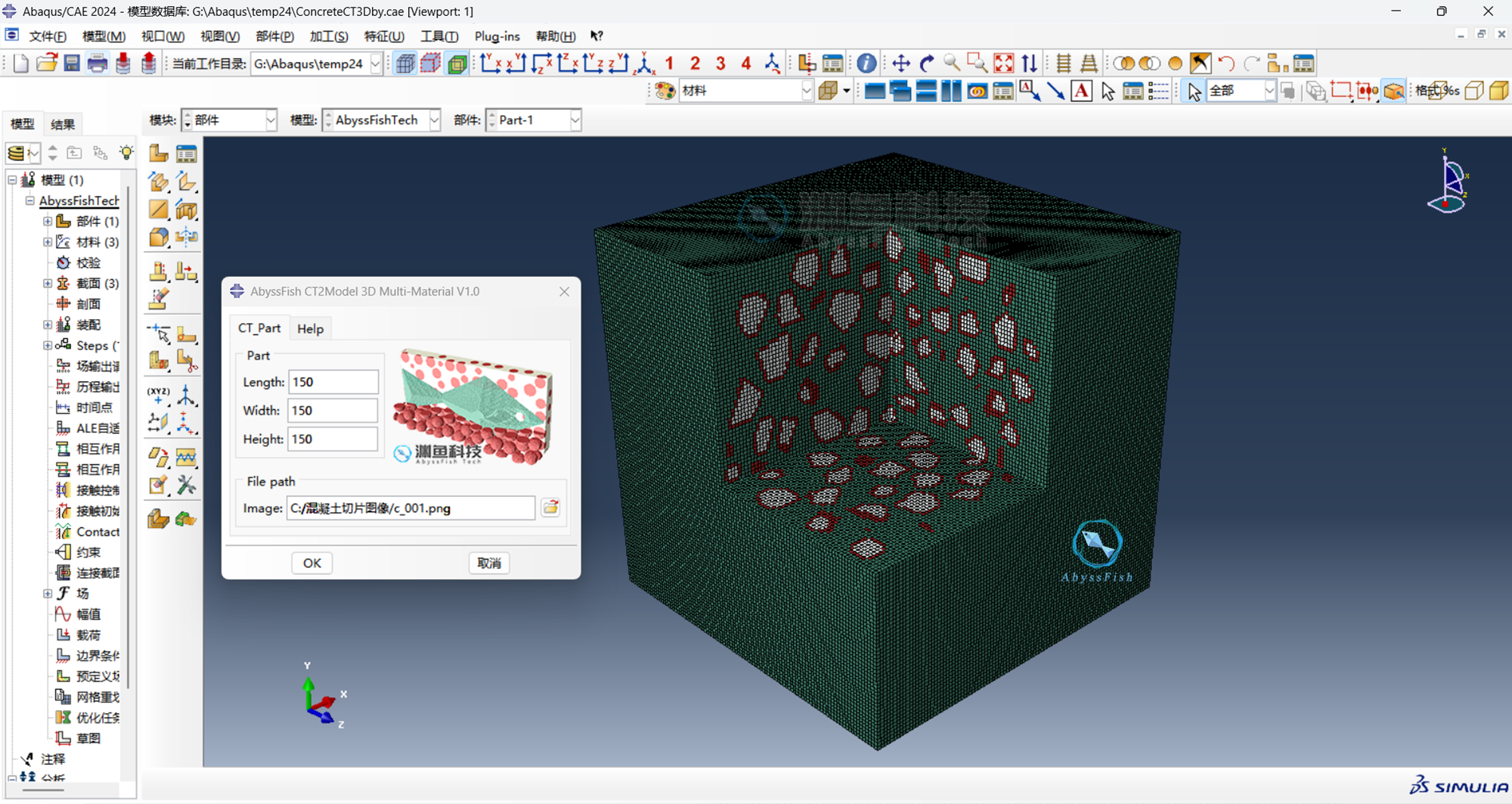Apply the isometric view icon

(645, 64)
